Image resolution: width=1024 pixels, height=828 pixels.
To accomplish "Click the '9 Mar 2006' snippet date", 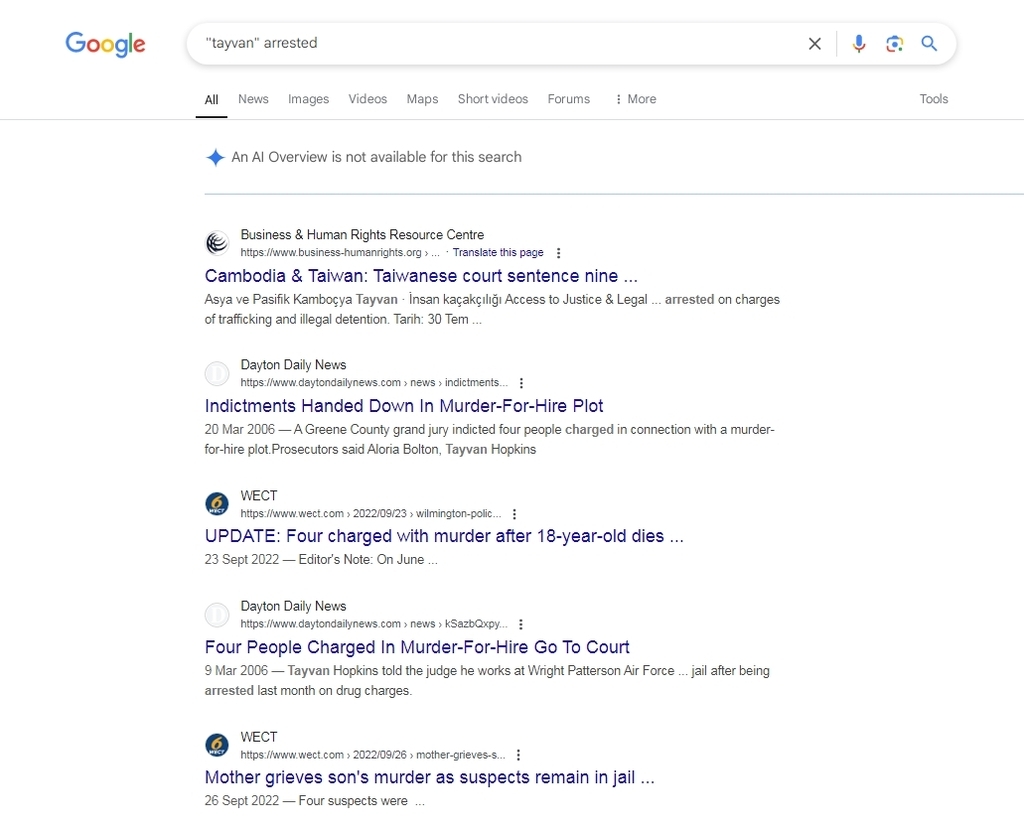I will click(236, 671).
